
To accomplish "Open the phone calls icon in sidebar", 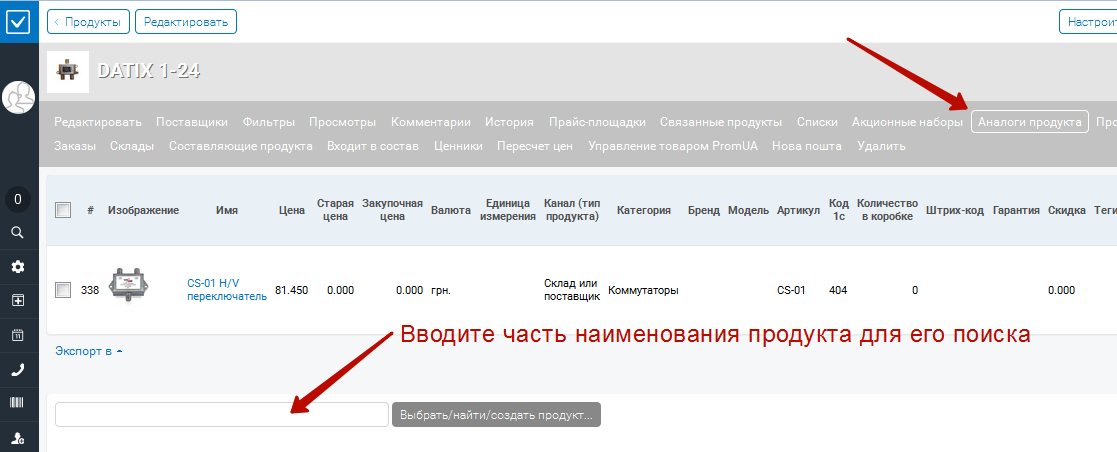I will point(19,369).
